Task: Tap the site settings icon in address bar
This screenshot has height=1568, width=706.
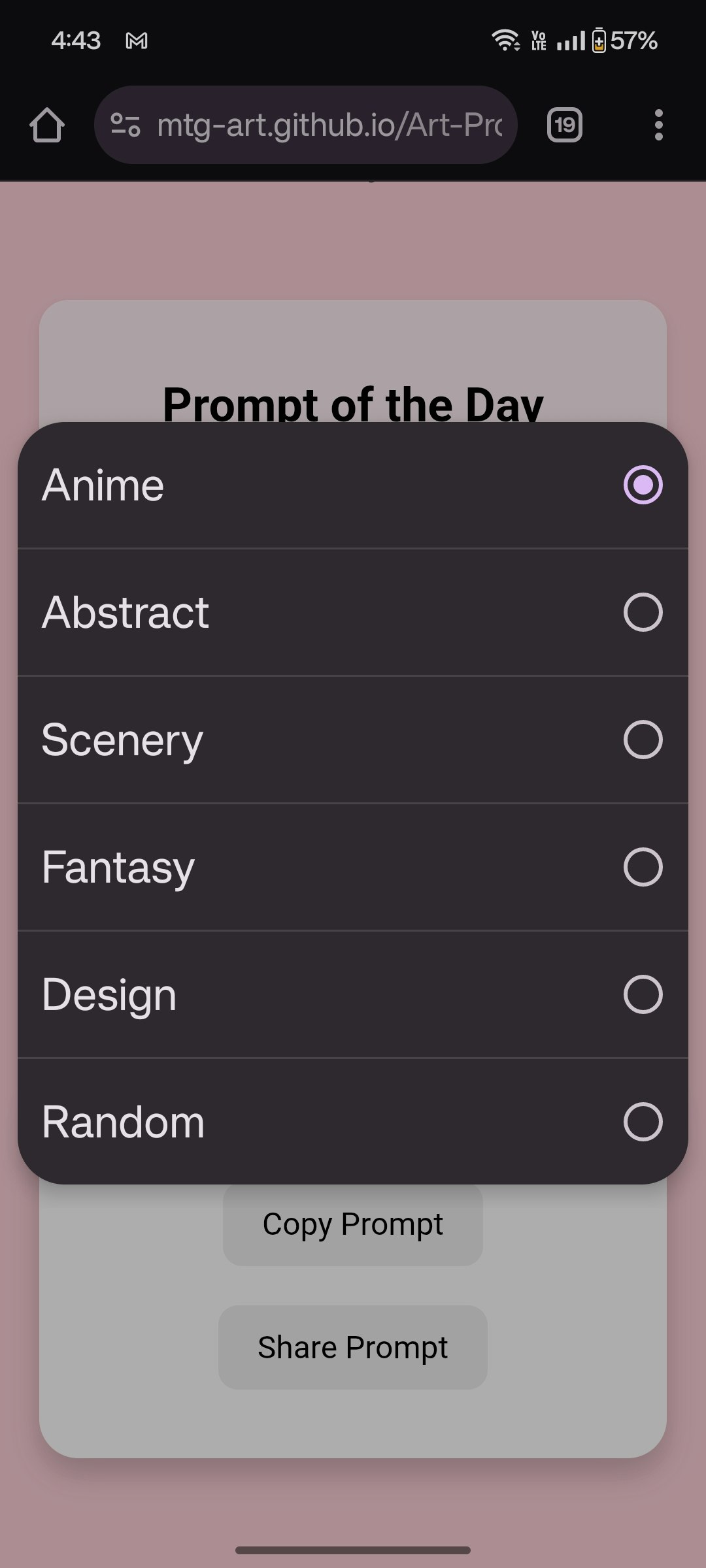Action: pos(125,125)
